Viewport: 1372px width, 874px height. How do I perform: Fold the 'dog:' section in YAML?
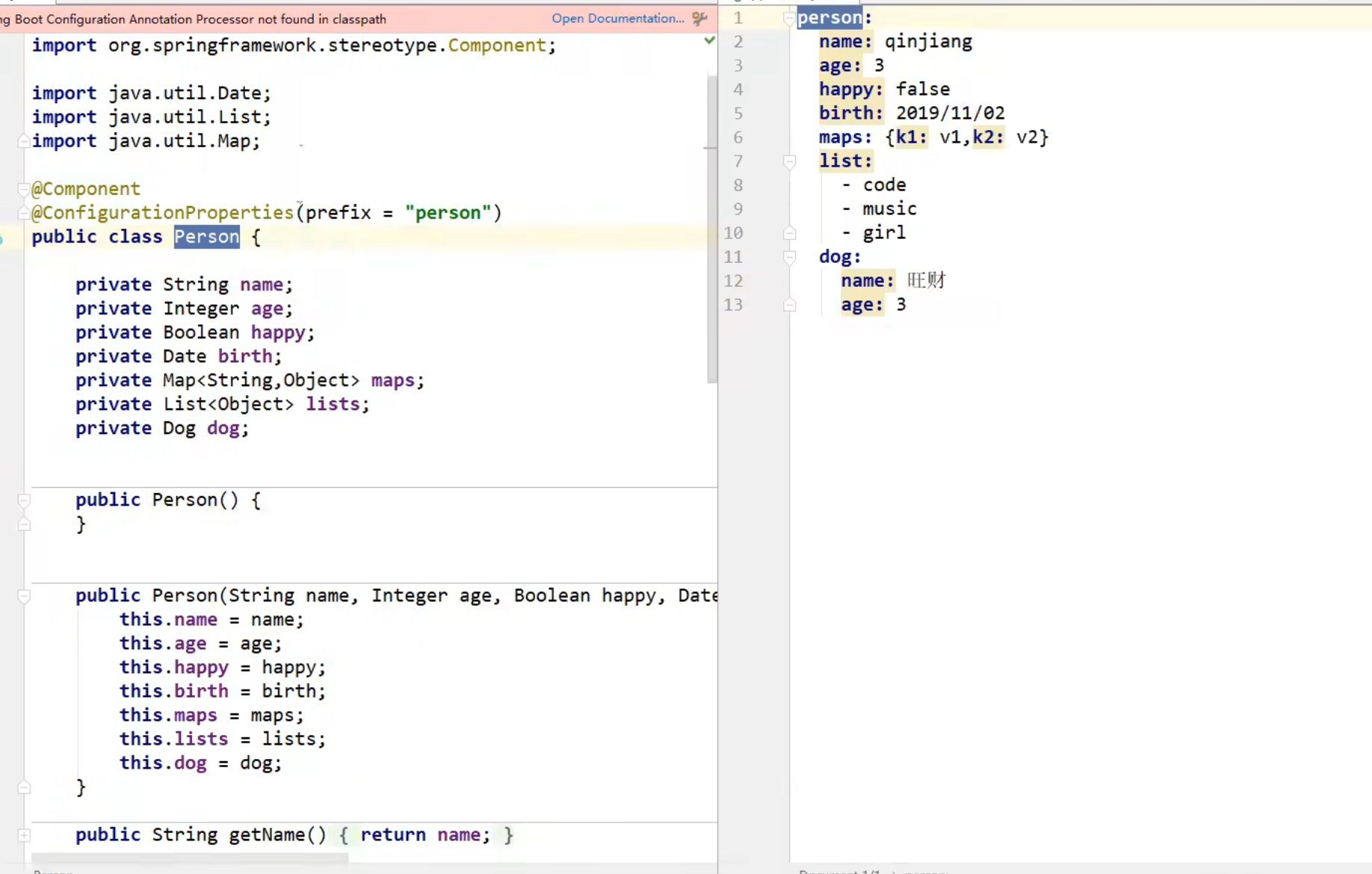[x=789, y=257]
